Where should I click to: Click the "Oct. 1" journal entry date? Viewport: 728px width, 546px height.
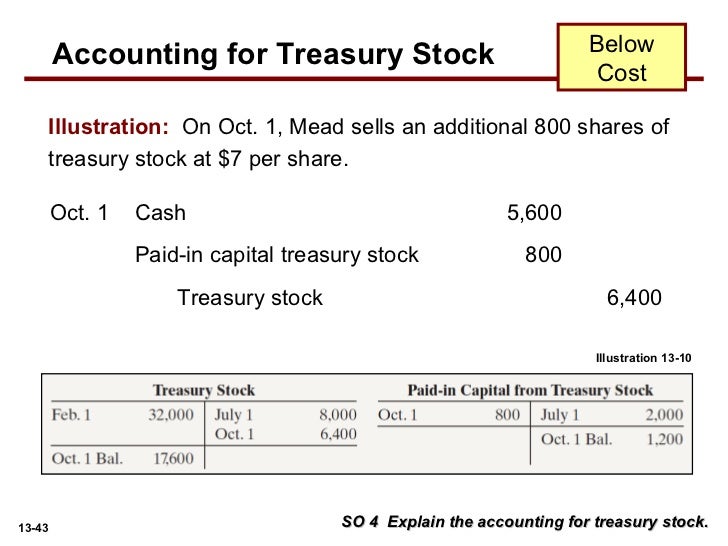[x=79, y=212]
